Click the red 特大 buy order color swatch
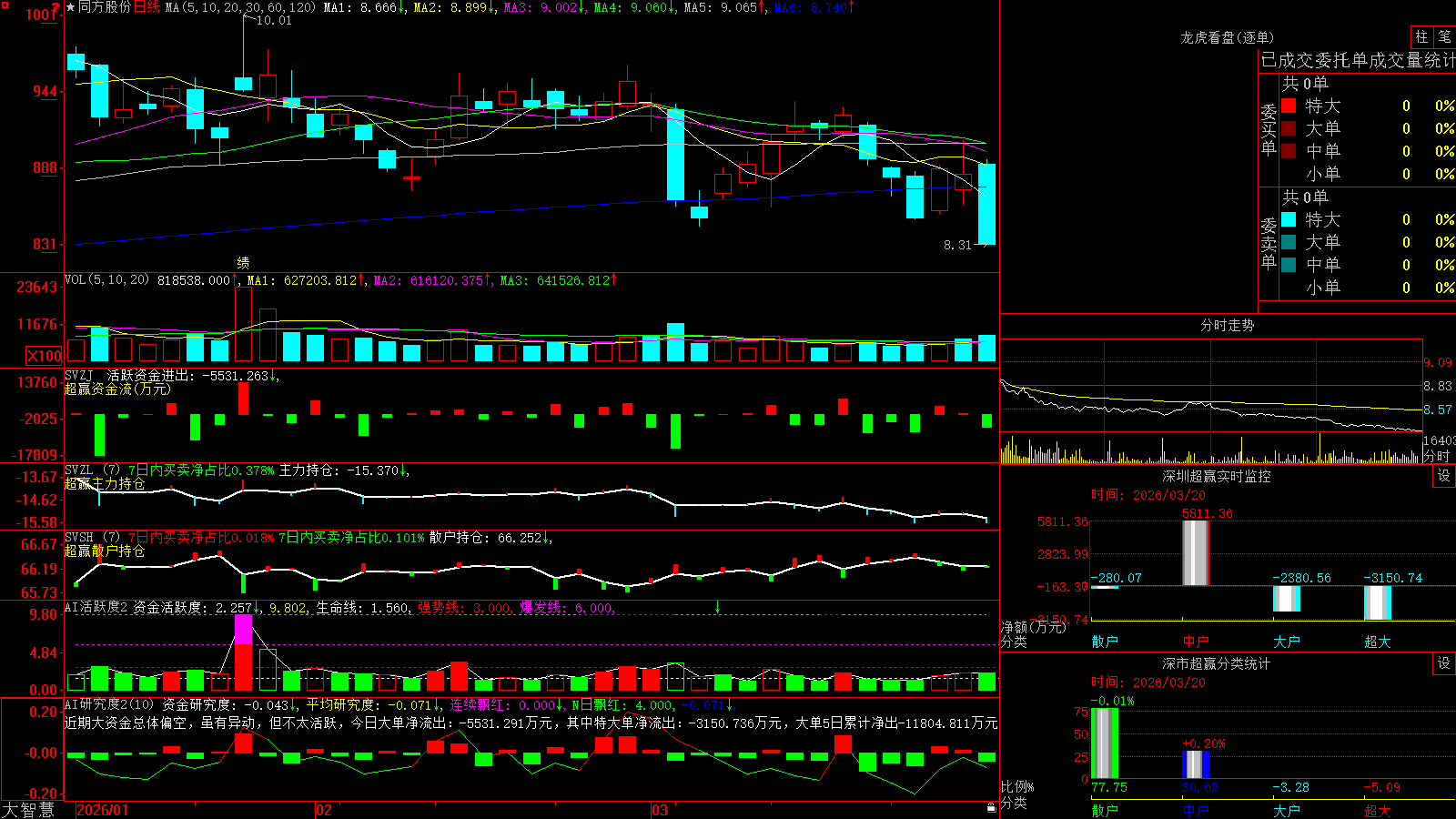Screen dimensions: 1456x819 pyautogui.click(x=1289, y=106)
